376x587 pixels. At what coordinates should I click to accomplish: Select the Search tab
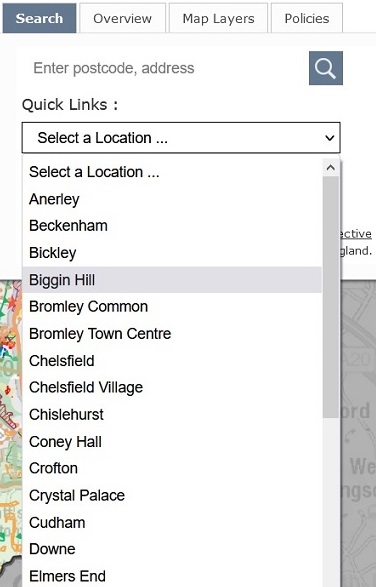(39, 18)
